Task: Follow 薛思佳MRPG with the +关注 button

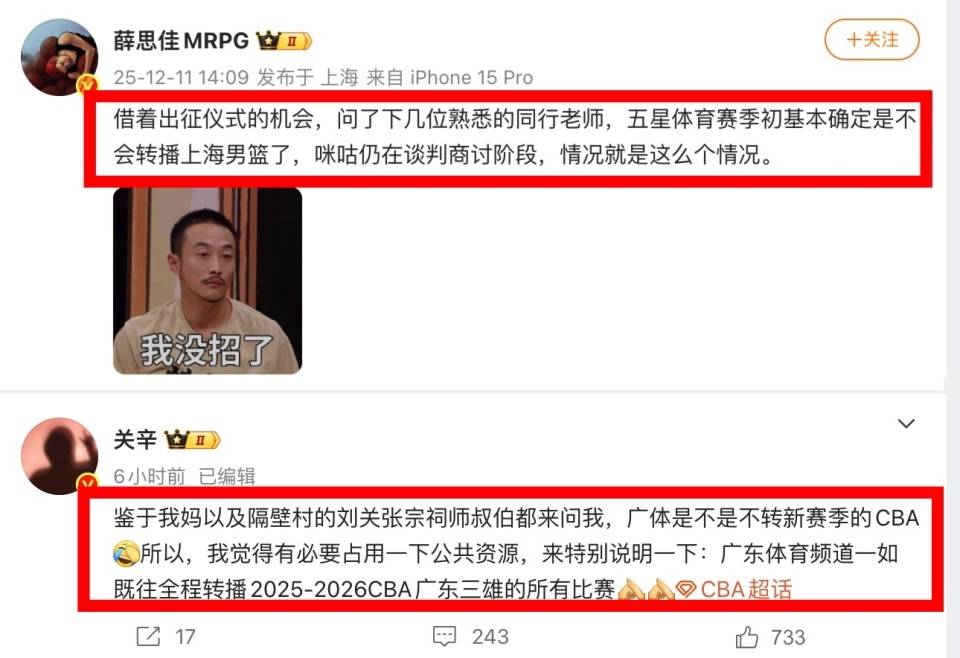Action: coord(871,40)
